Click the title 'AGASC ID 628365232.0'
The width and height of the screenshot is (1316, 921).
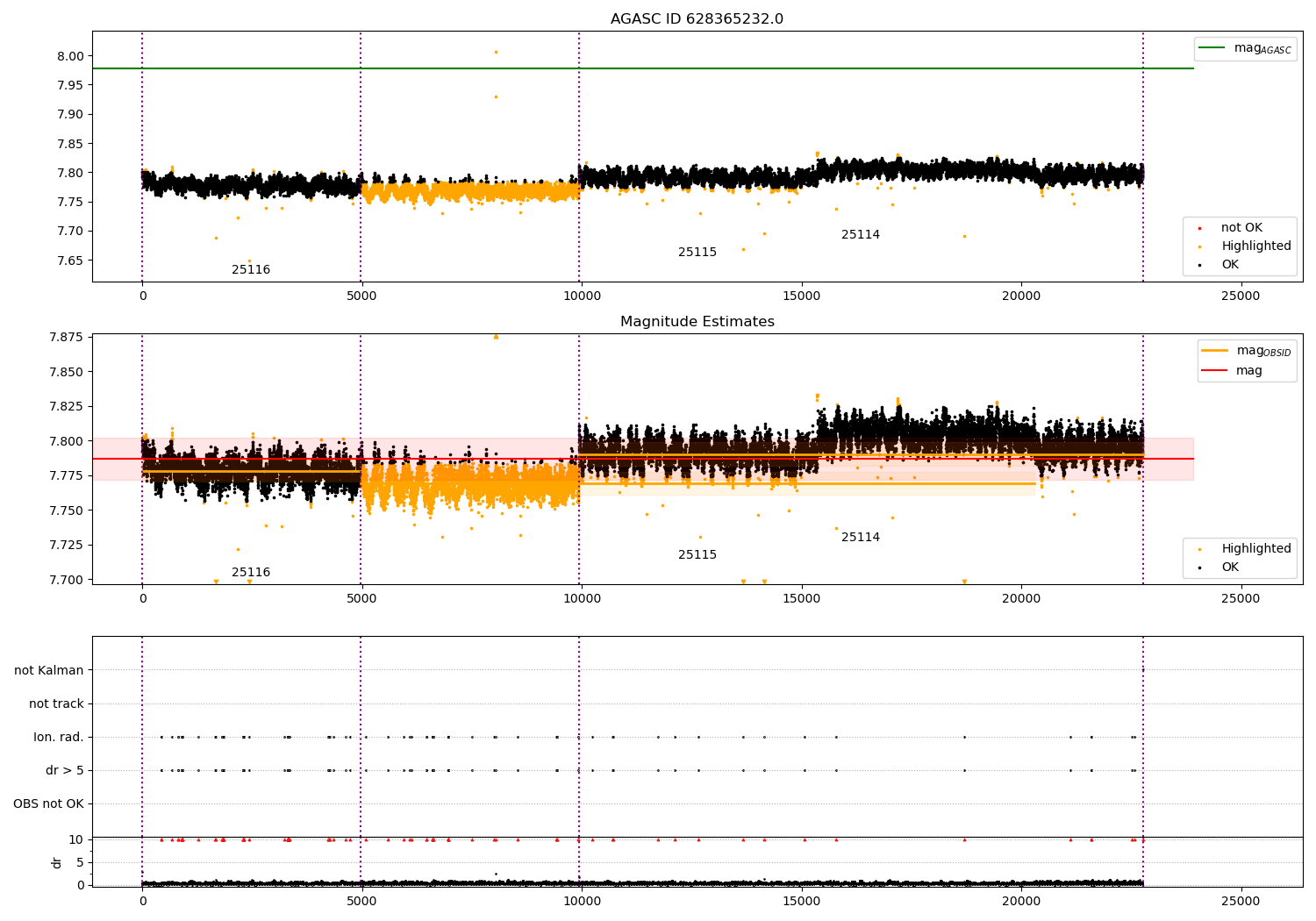point(697,19)
